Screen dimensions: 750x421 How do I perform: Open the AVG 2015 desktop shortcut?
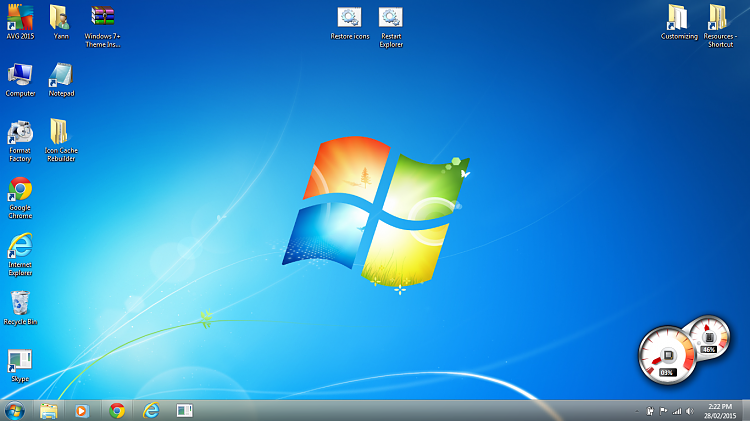pos(20,22)
